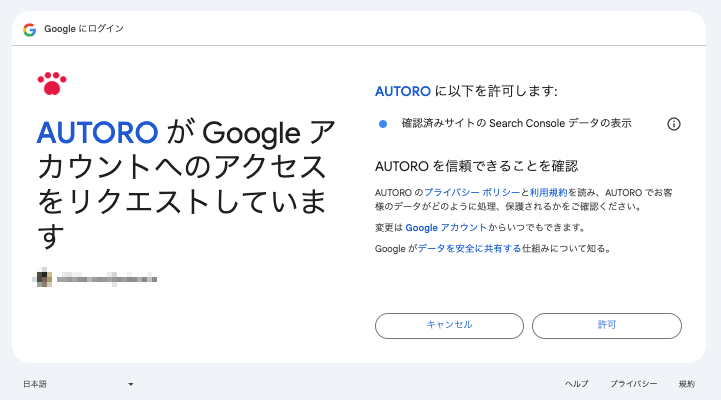Open the 日本語 language selector
Viewport: 721px width, 400px height.
(79, 384)
